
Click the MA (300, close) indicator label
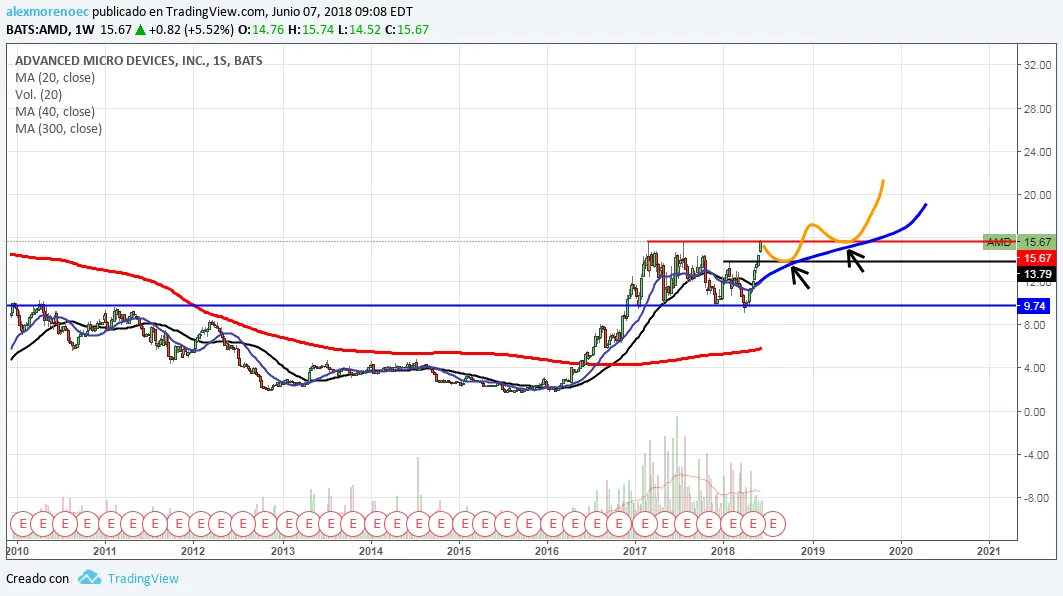pos(58,128)
